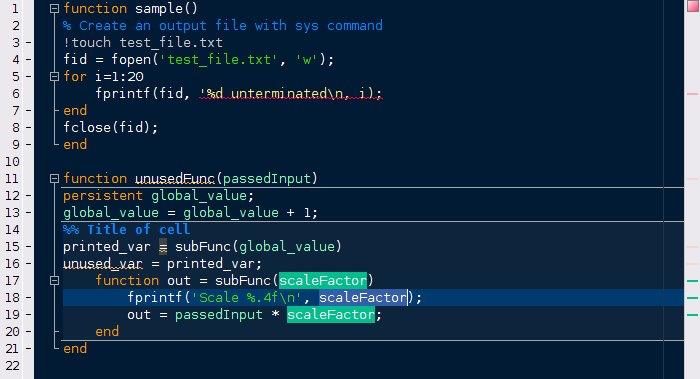Click the green highlight marker beside line 18
The width and height of the screenshot is (700, 379).
coord(692,298)
